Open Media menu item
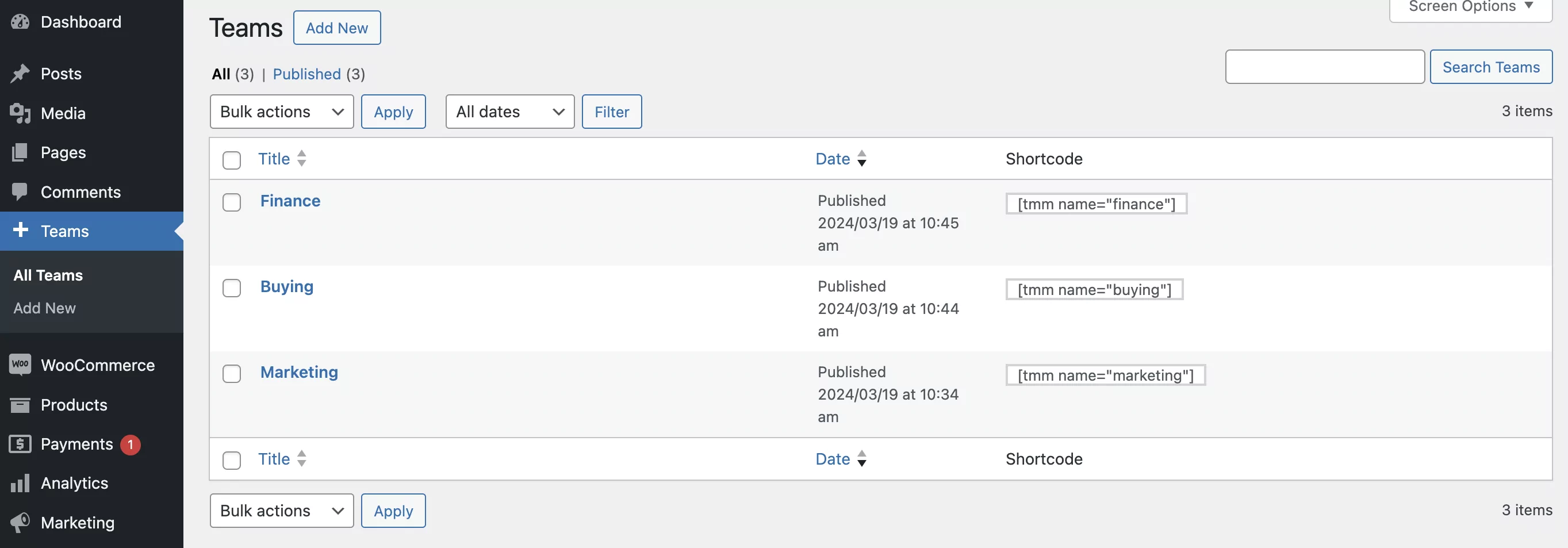 (91, 113)
